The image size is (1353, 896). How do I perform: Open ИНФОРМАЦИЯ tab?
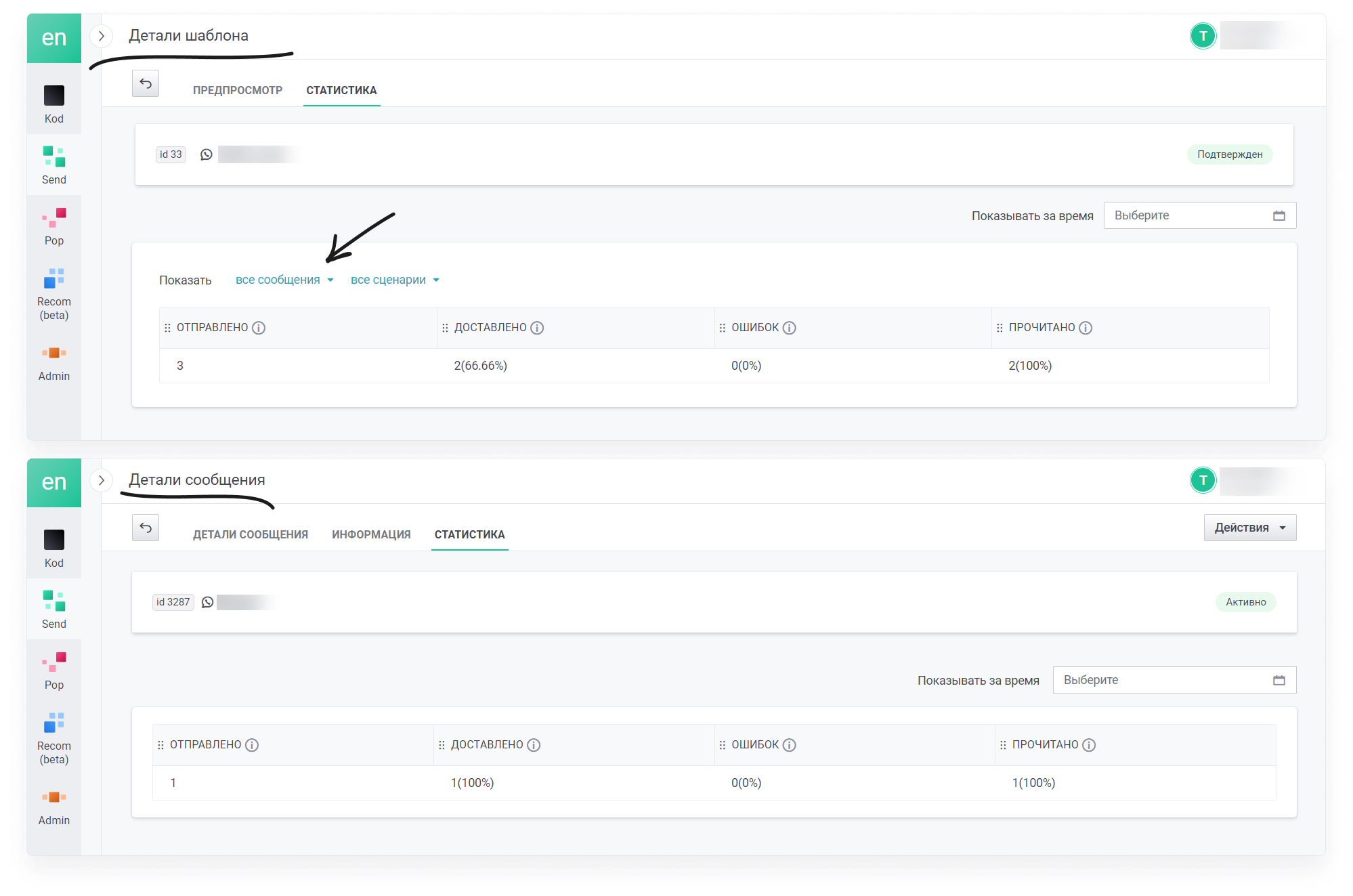click(x=371, y=534)
